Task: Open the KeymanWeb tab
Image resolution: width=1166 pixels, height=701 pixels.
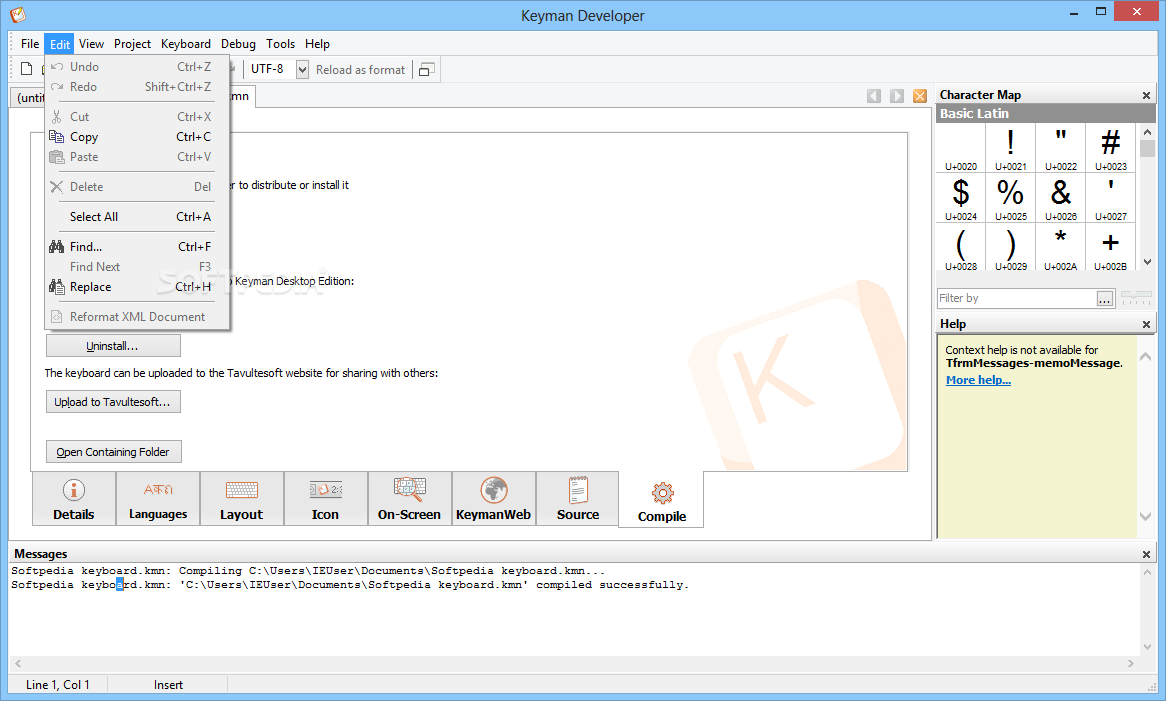Action: coord(494,499)
